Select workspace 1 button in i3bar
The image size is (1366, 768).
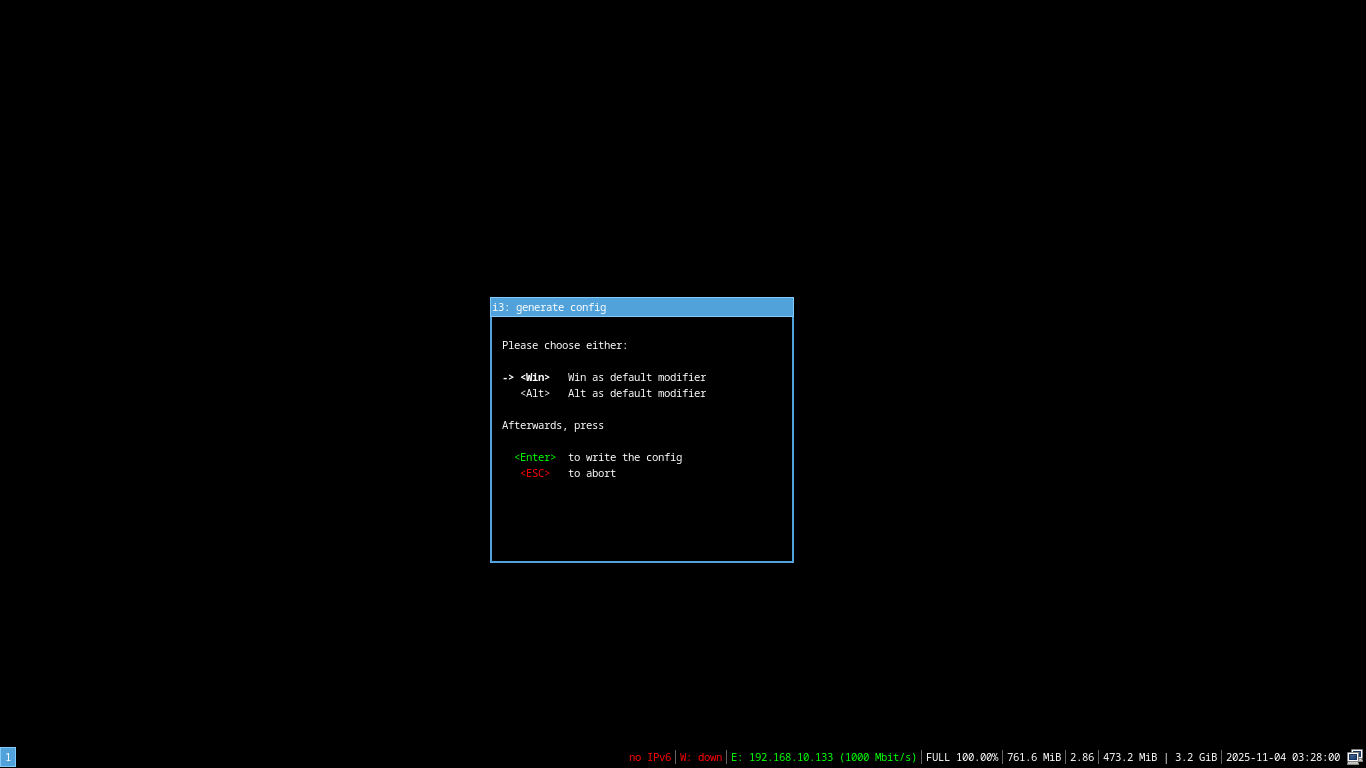pos(8,757)
